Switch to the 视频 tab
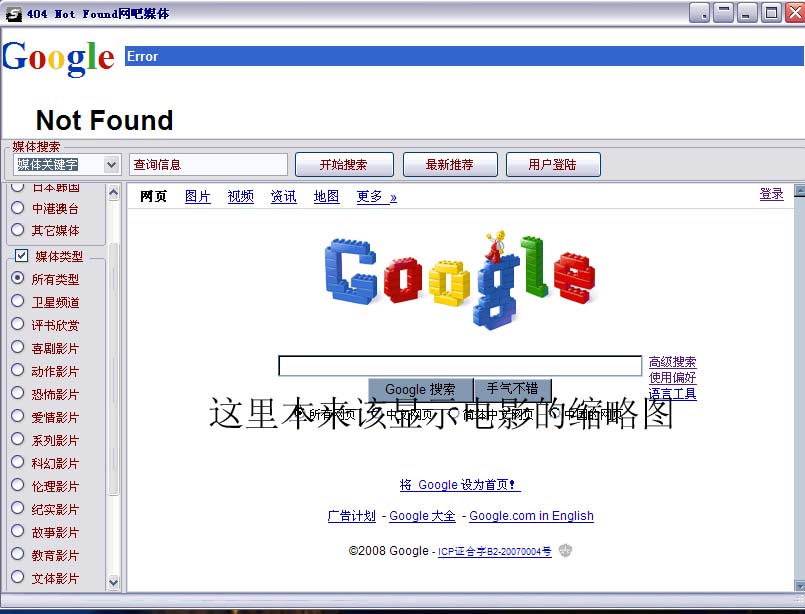 (x=240, y=196)
